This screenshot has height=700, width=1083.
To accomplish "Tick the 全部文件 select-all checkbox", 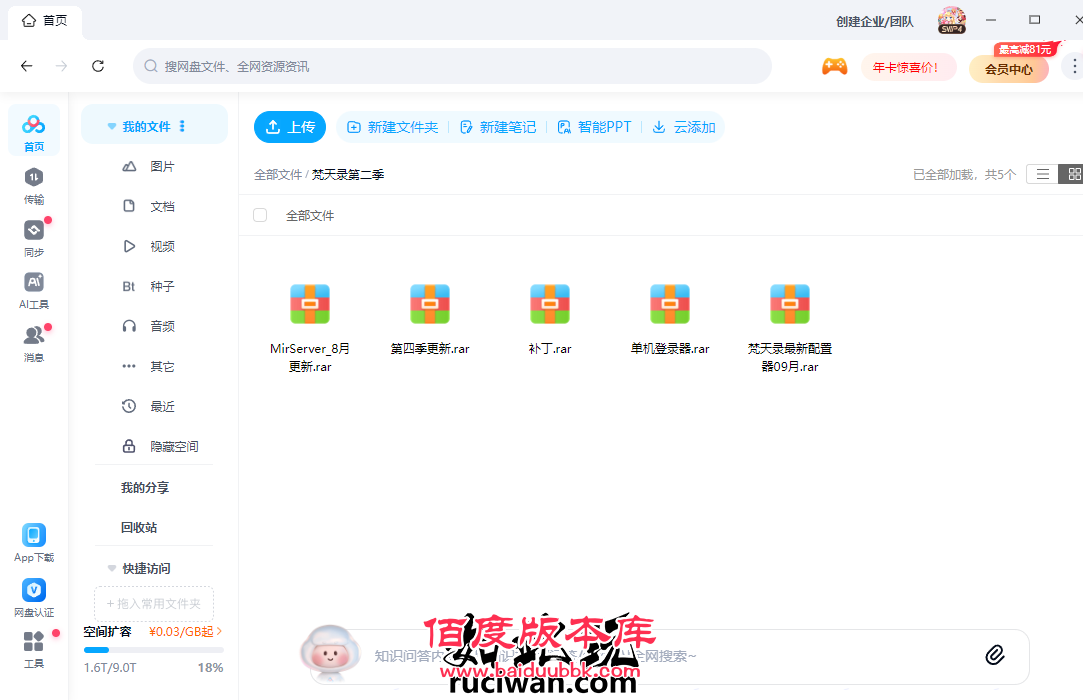I will (260, 215).
